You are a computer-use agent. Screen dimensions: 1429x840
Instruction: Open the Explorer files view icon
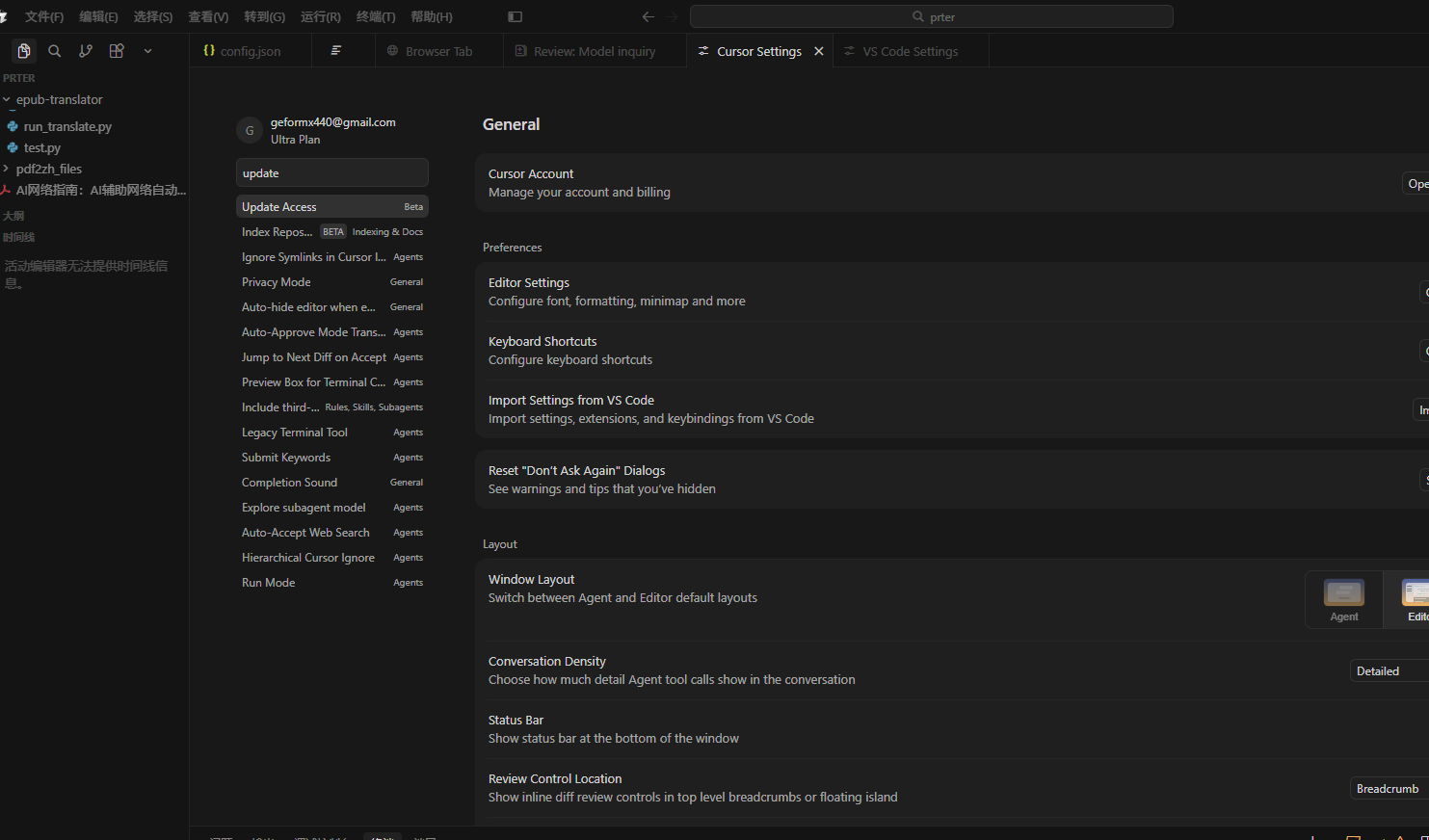tap(24, 51)
